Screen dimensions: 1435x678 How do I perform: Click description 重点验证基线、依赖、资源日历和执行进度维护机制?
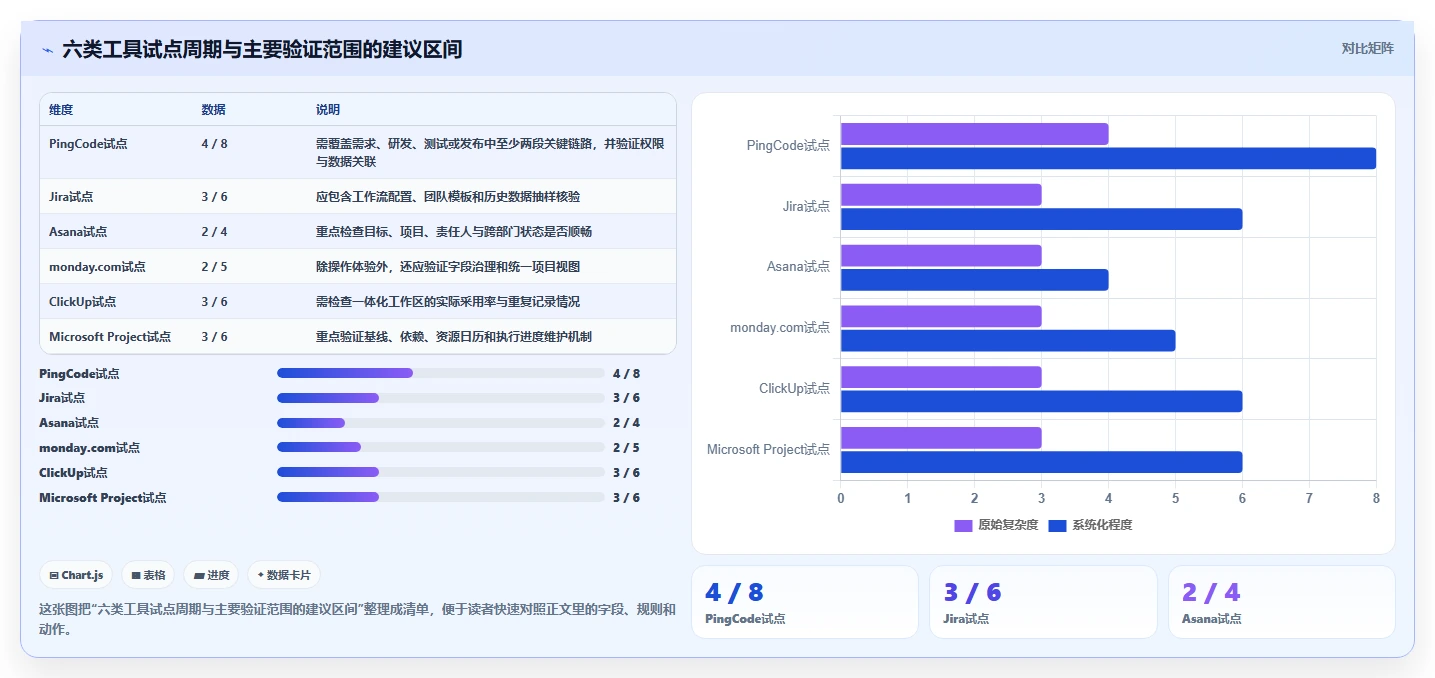pyautogui.click(x=454, y=337)
